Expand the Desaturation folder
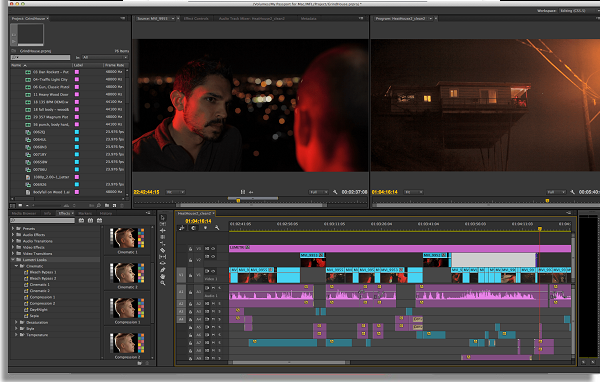Screen dimensions: 600x382 [x=16, y=322]
